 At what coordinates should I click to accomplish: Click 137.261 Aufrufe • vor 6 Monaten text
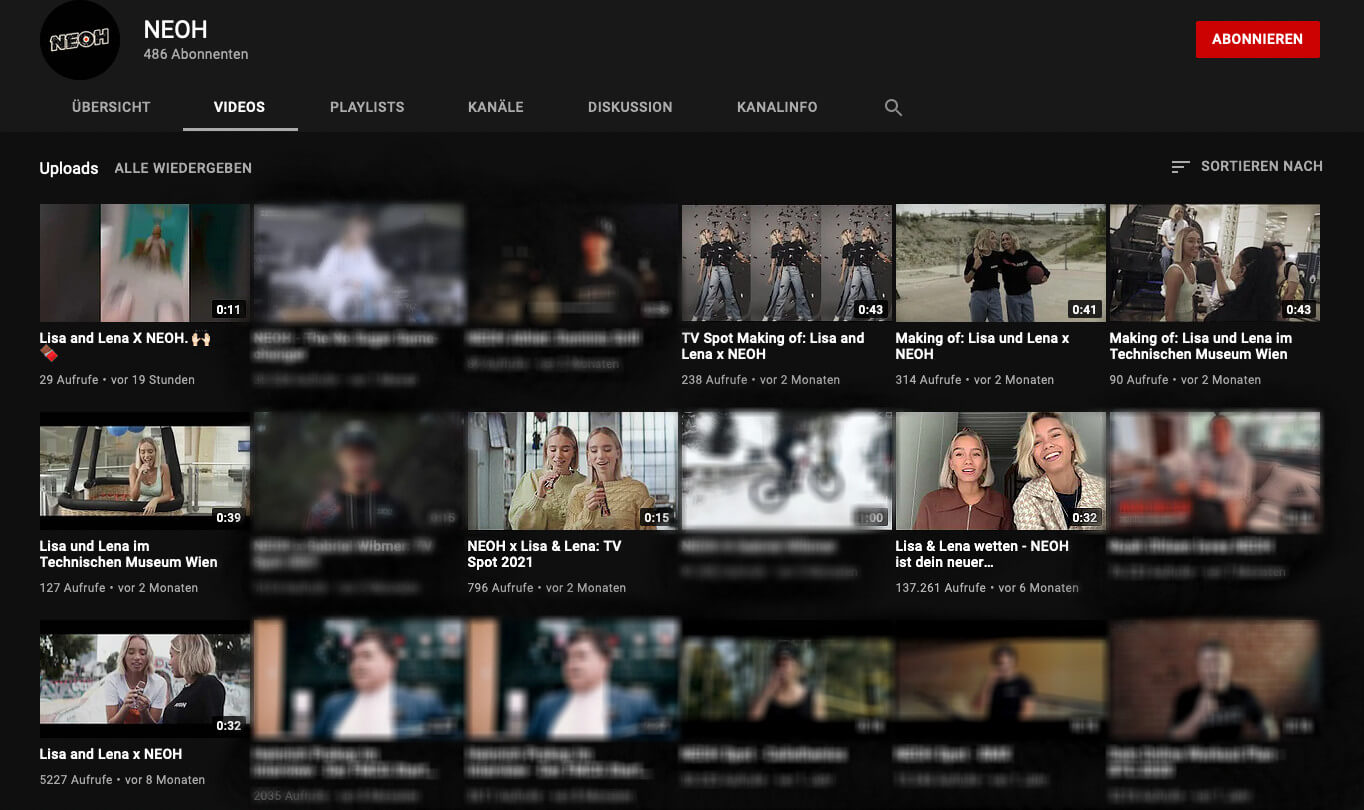coord(987,588)
